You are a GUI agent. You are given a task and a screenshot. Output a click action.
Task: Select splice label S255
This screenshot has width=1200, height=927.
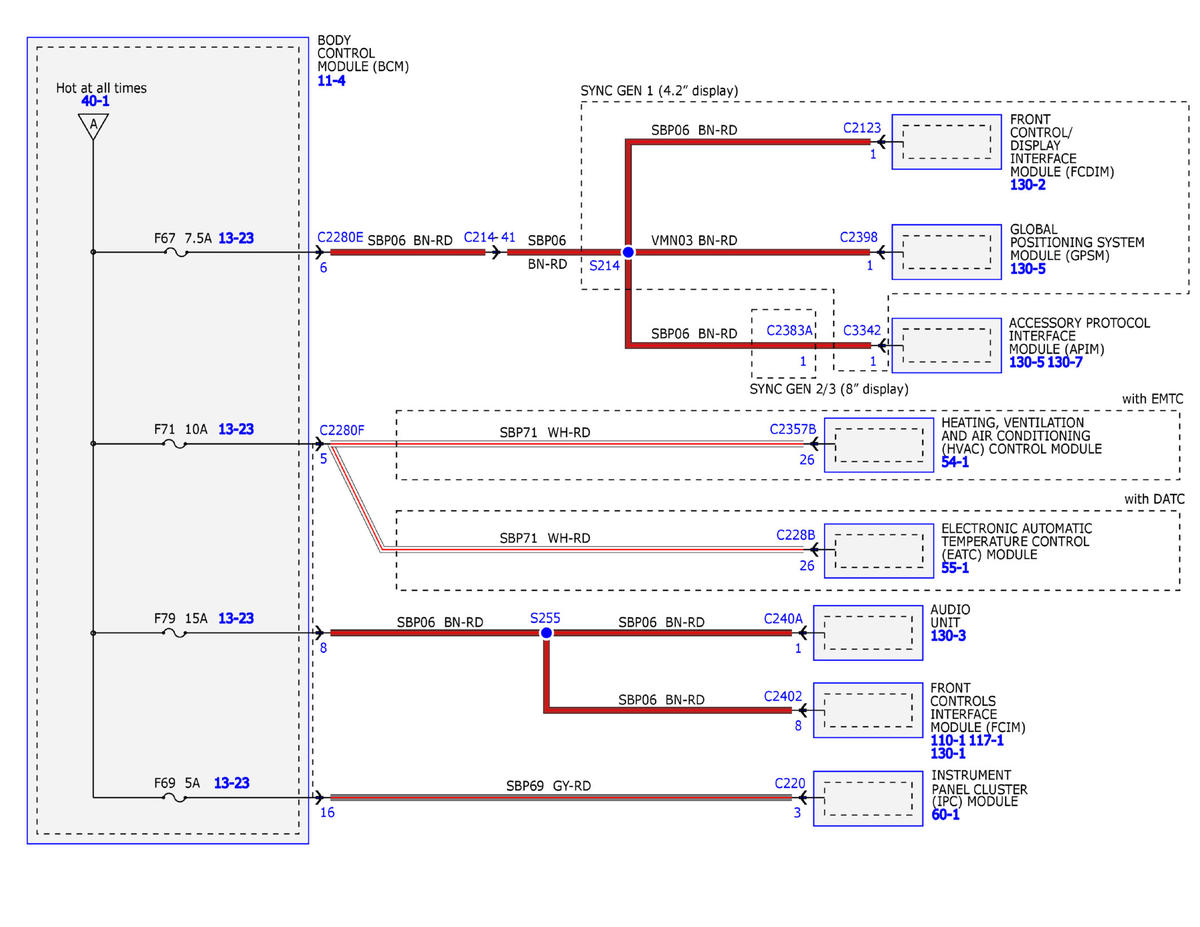click(546, 618)
